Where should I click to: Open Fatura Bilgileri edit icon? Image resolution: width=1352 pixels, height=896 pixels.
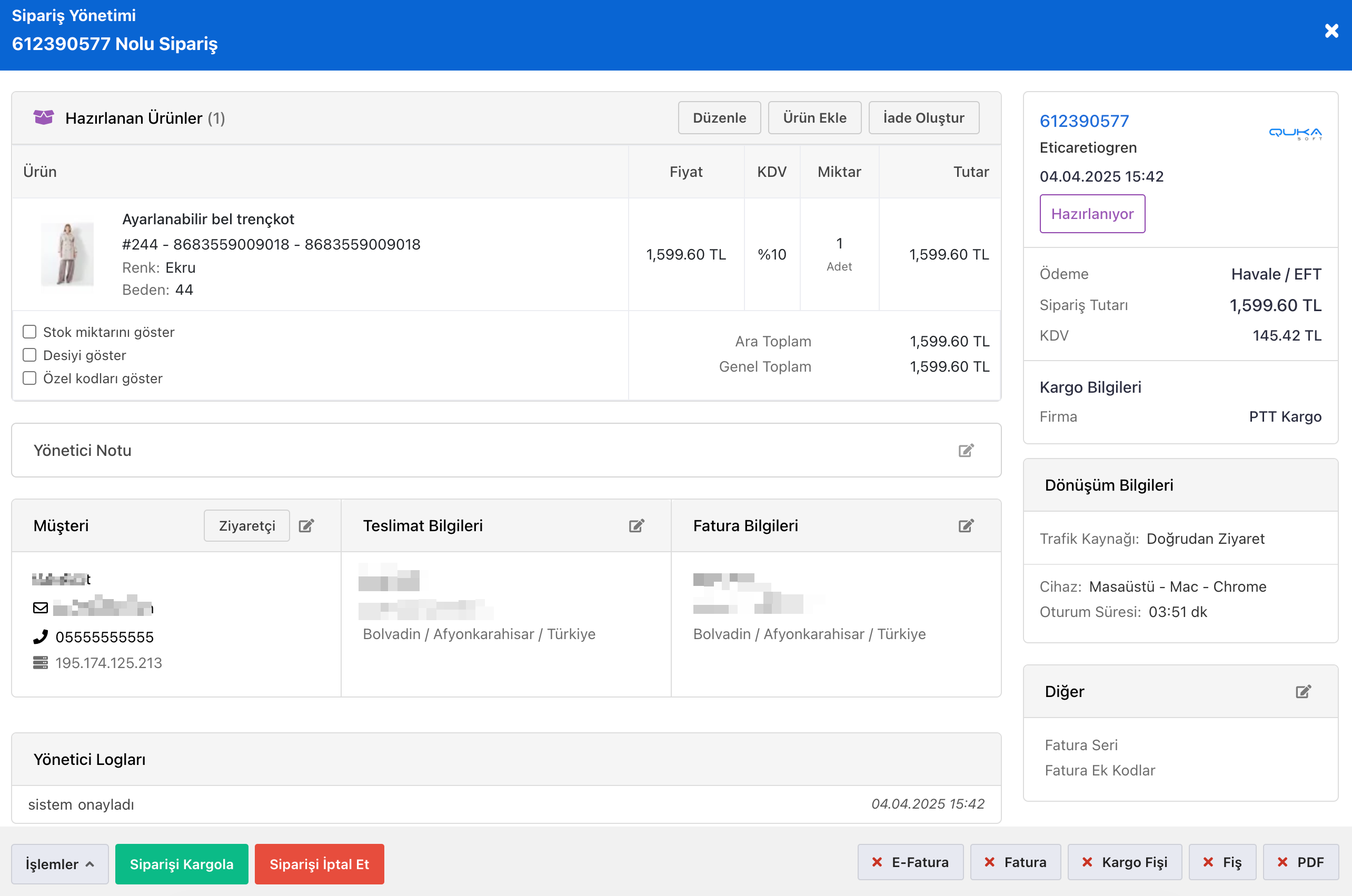[966, 526]
